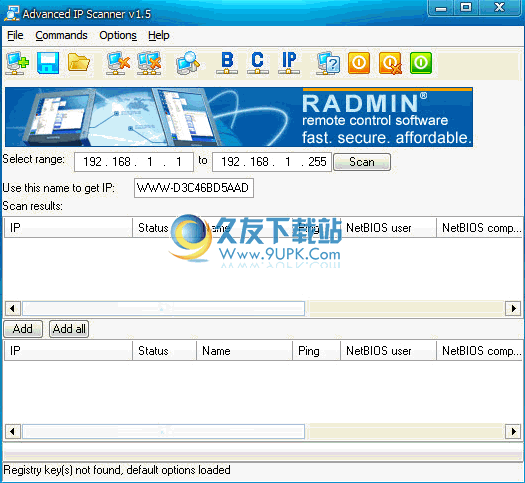Screen dimensions: 525x483
Task: Click the Add button
Action: 23,329
